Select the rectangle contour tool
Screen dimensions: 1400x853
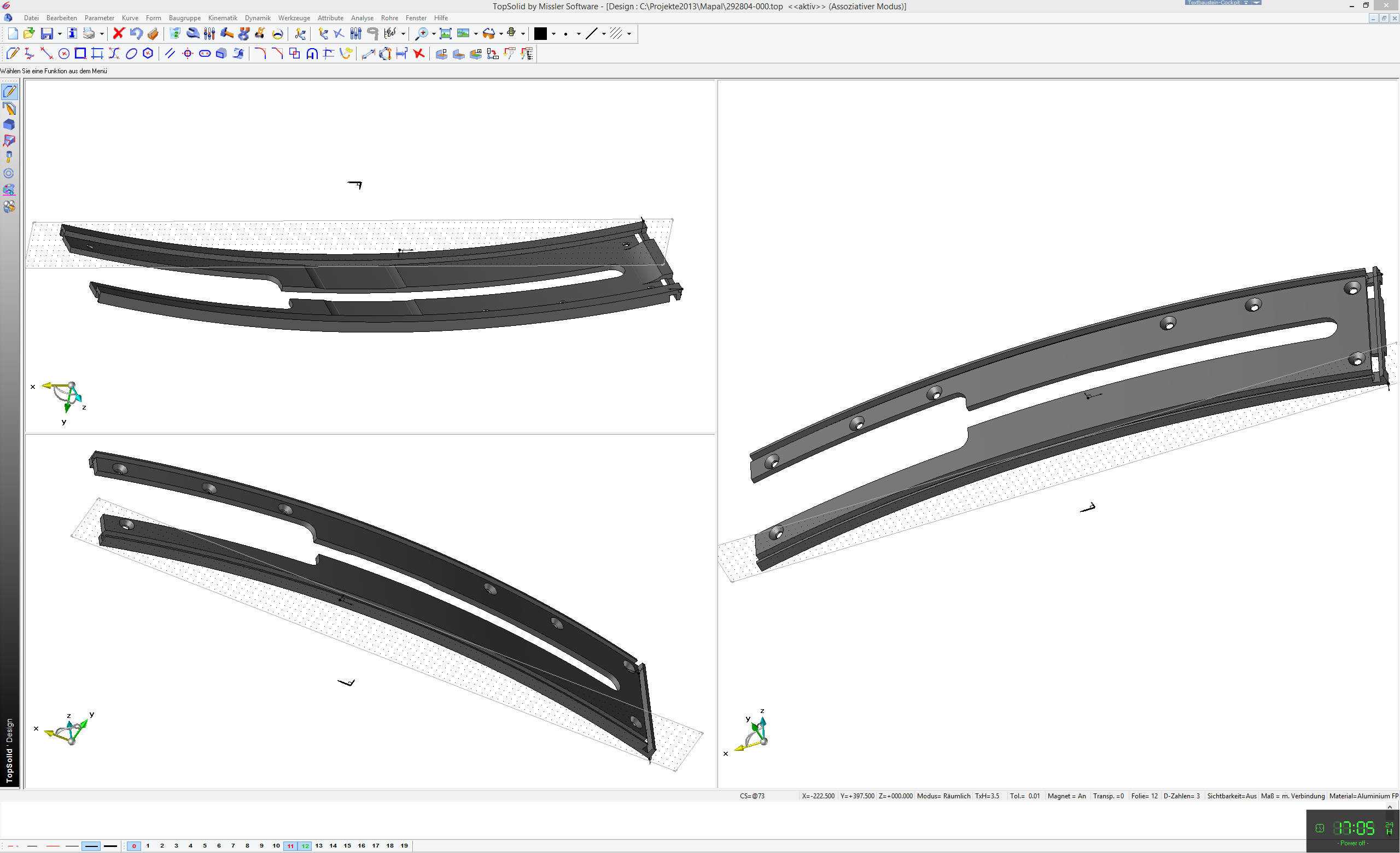point(81,54)
